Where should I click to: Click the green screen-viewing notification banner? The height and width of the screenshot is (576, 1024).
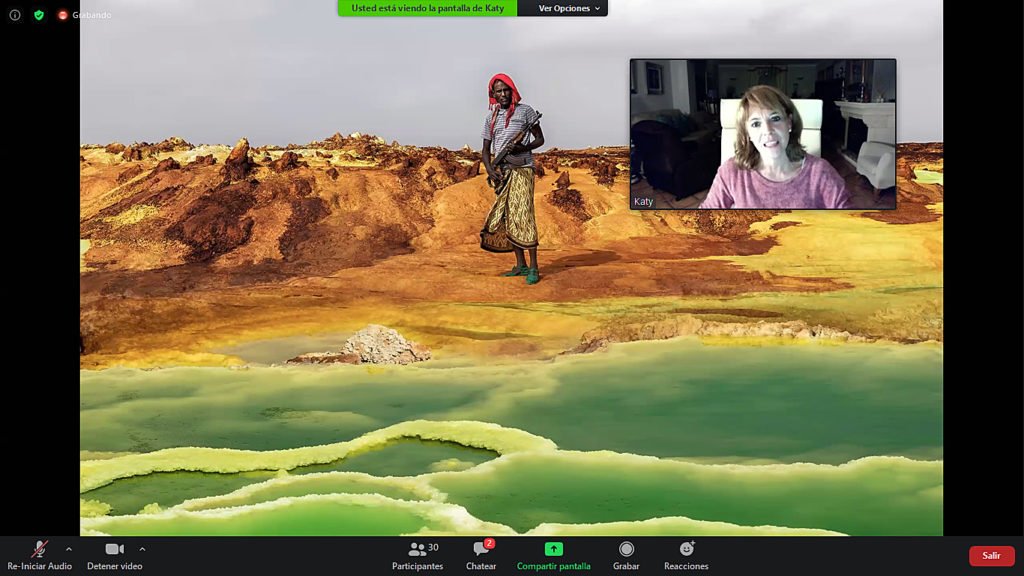click(427, 8)
